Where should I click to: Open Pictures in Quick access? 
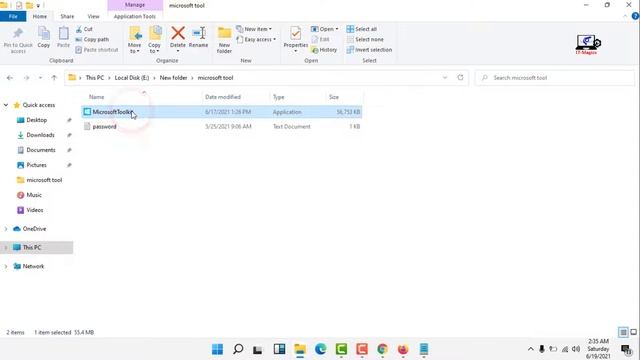point(36,165)
